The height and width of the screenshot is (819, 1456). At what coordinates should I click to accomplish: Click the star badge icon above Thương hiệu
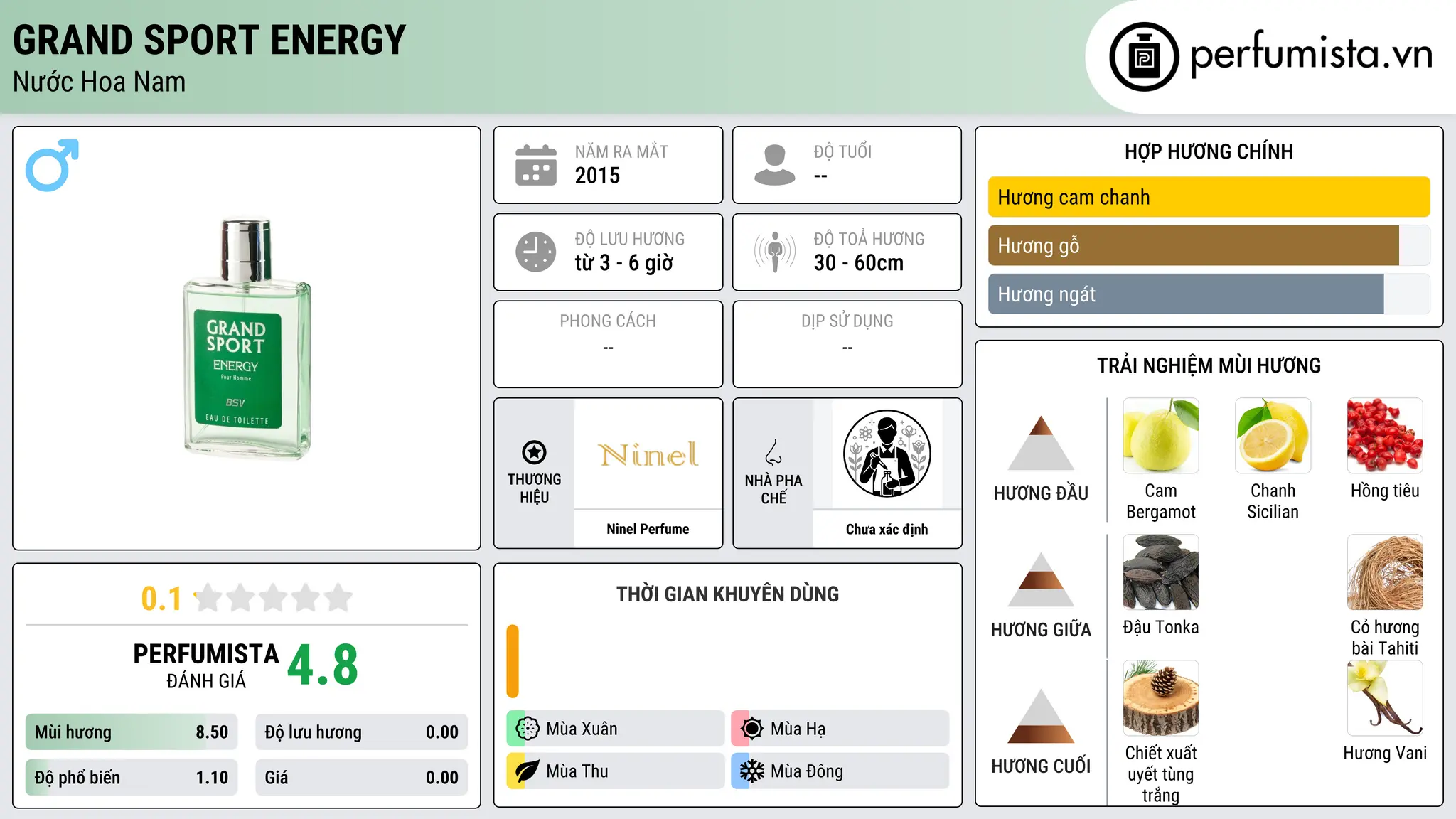pos(534,452)
